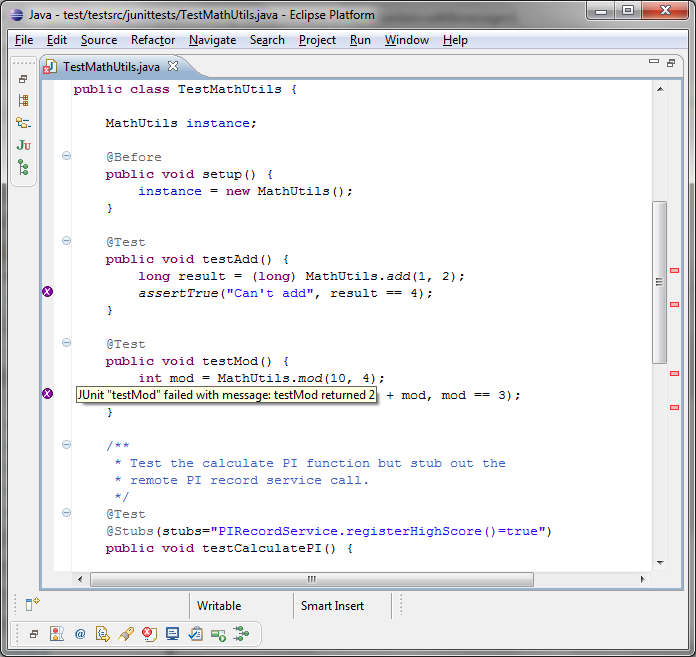Open the Console fast view

coord(172,634)
